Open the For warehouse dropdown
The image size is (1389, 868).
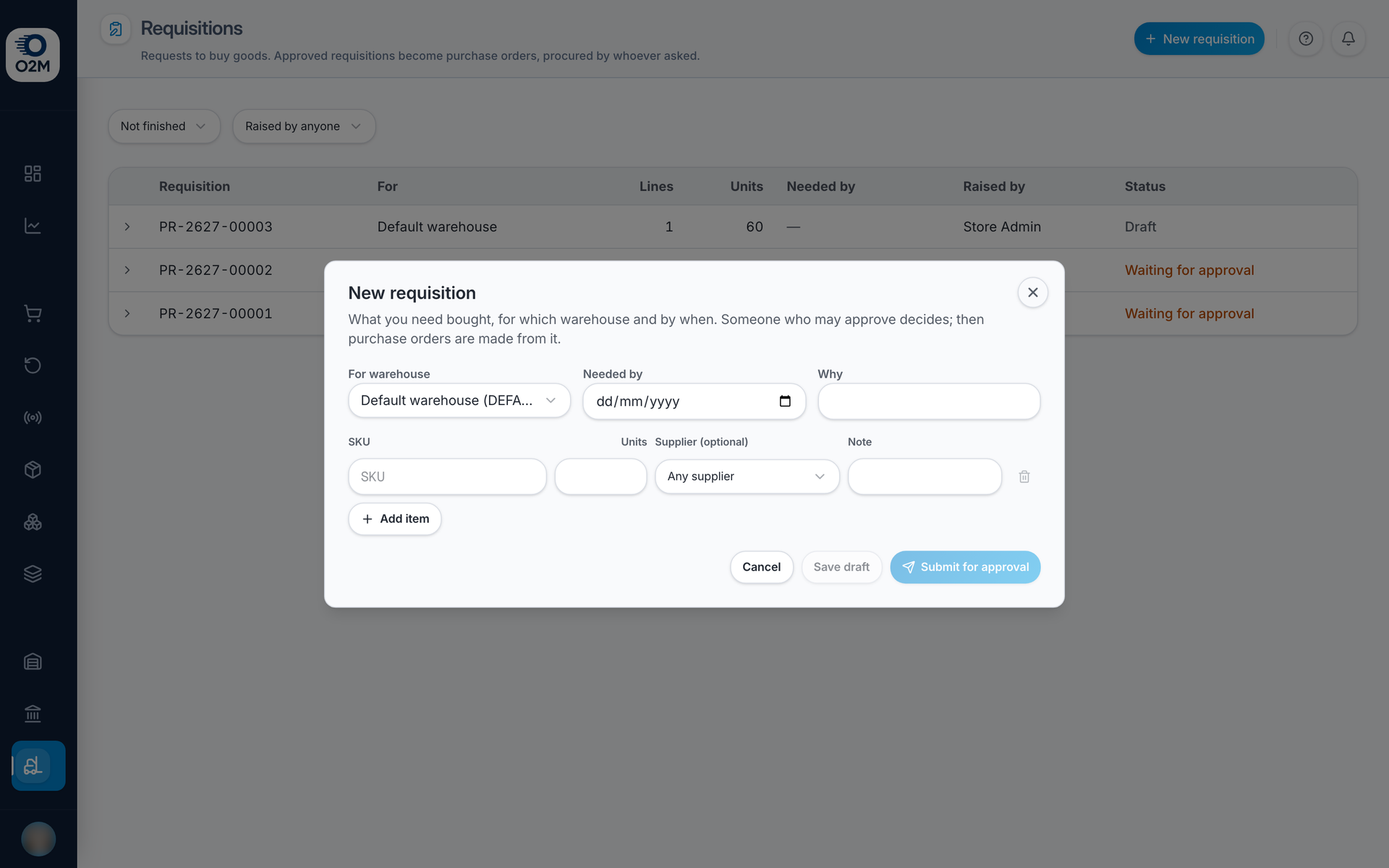pos(459,401)
